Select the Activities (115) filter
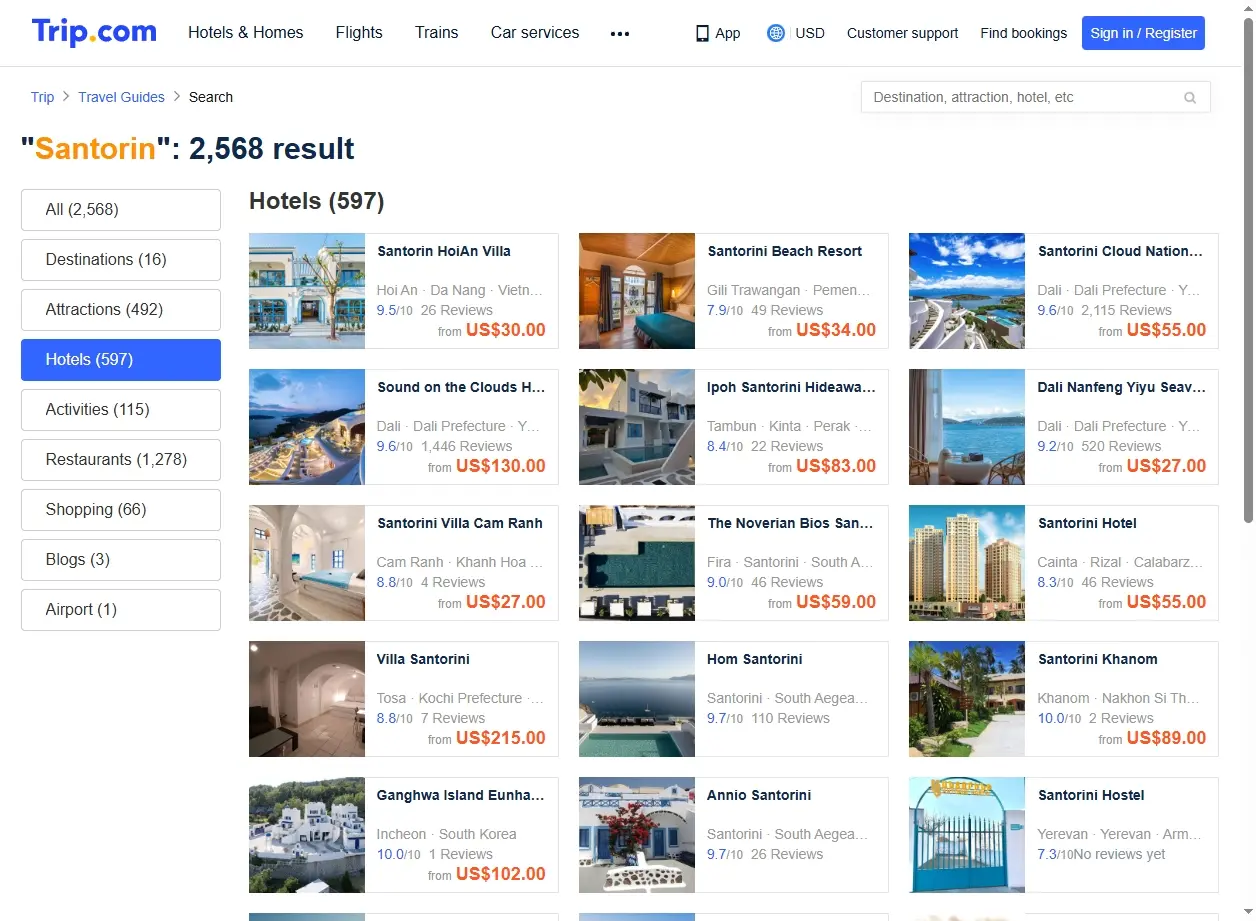 [x=121, y=410]
